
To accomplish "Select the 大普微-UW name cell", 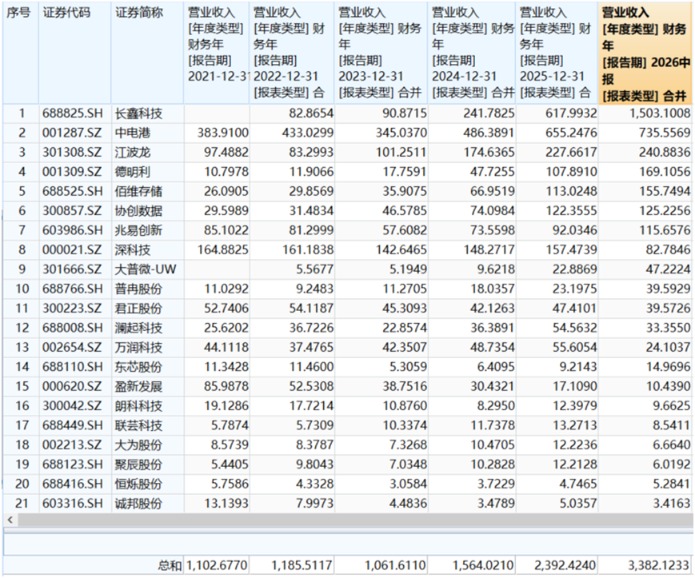I will pos(145,269).
